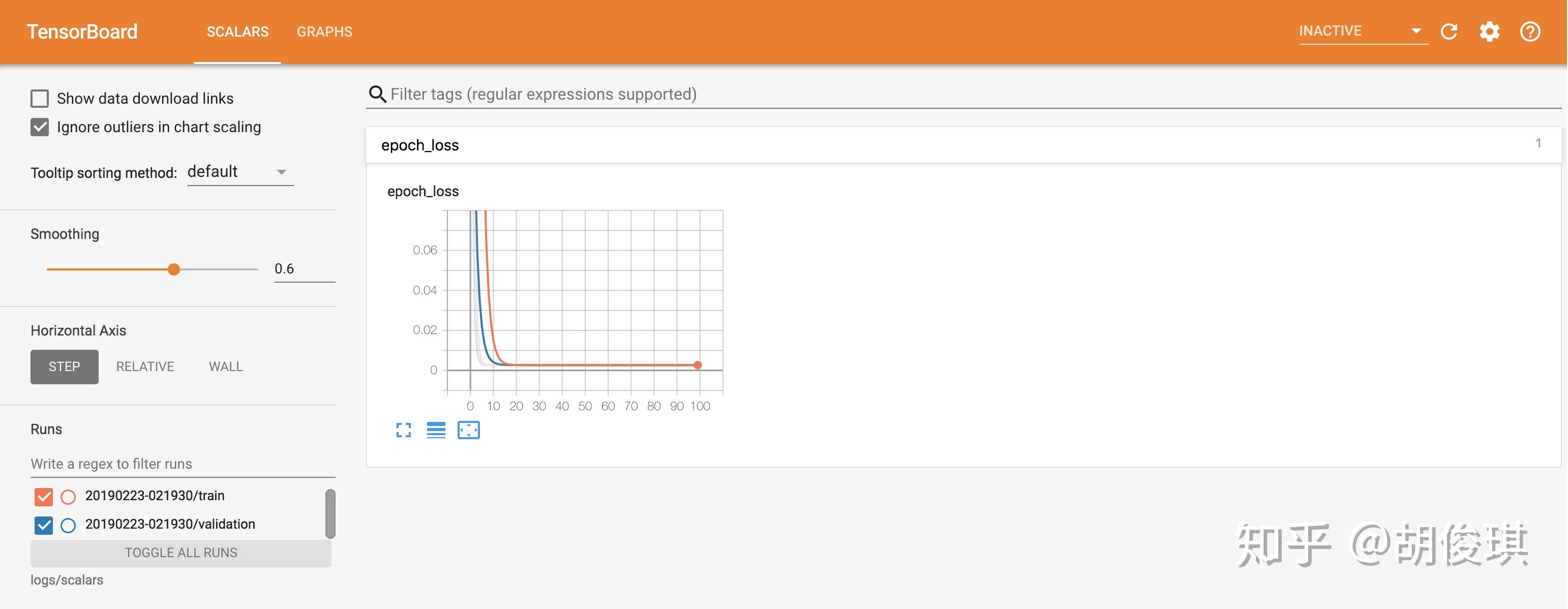This screenshot has height=609, width=1568.
Task: Click TOGGLE ALL RUNS button
Action: pyautogui.click(x=181, y=553)
